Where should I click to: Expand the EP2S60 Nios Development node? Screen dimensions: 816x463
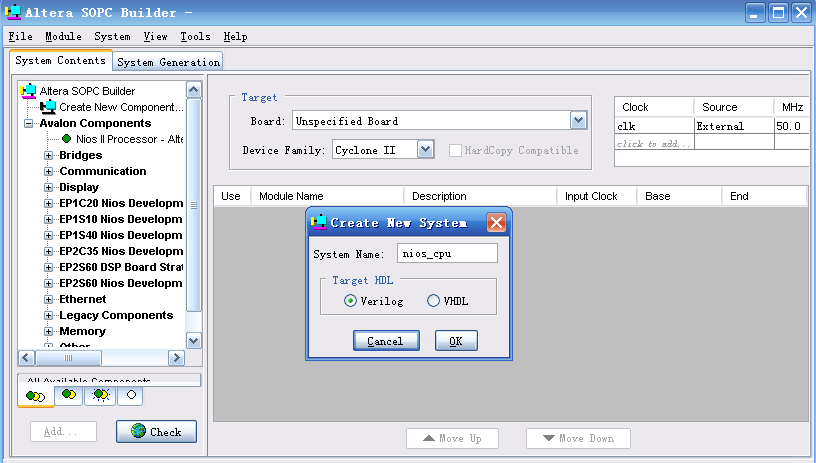pyautogui.click(x=48, y=284)
